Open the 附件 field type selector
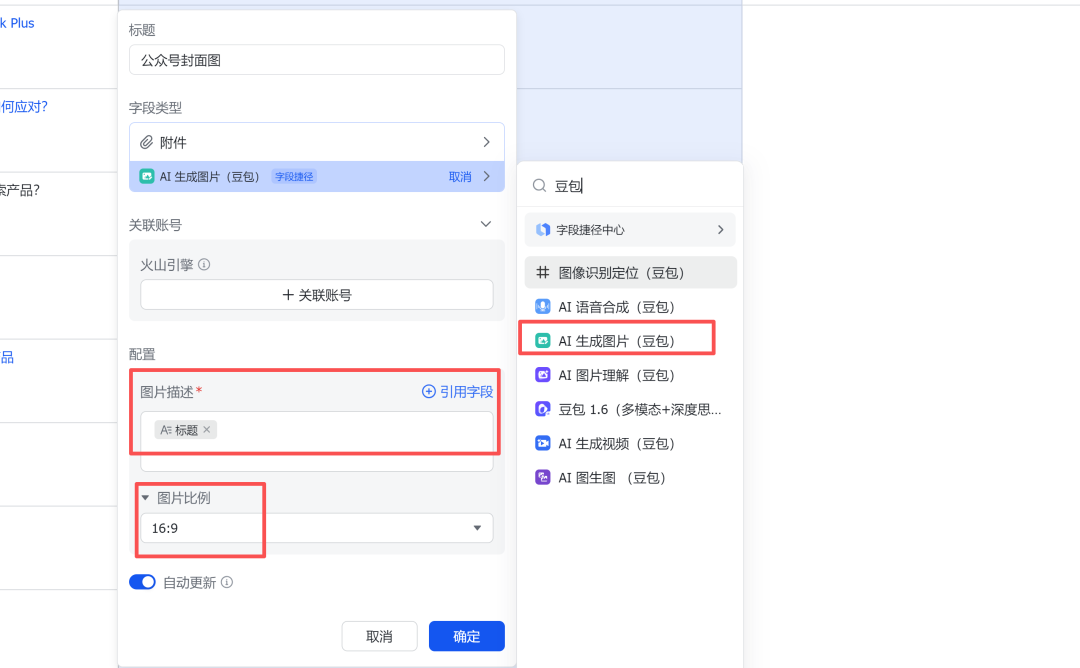The width and height of the screenshot is (1080, 668). [x=316, y=142]
